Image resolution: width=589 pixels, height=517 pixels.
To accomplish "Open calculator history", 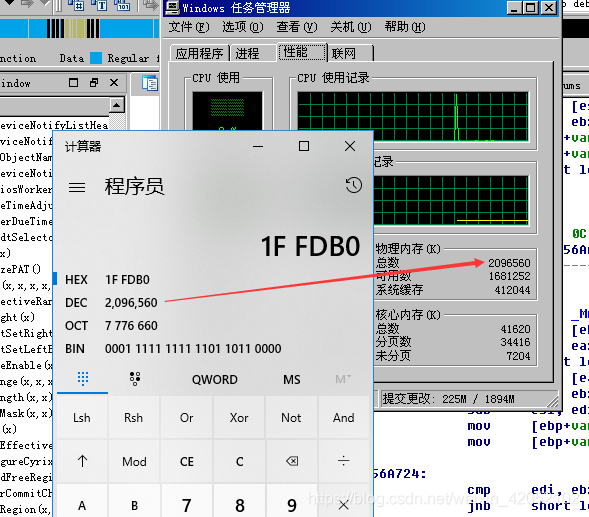I will coord(353,185).
